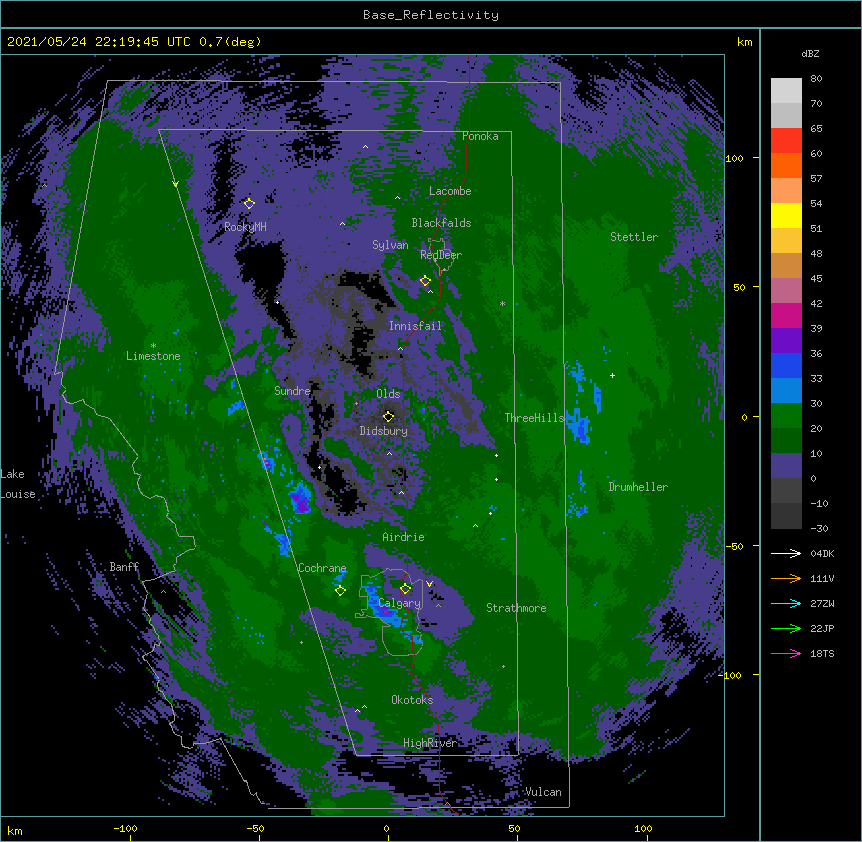Image resolution: width=862 pixels, height=842 pixels.
Task: Select the orange 111V arrow in legend
Action: [x=786, y=578]
